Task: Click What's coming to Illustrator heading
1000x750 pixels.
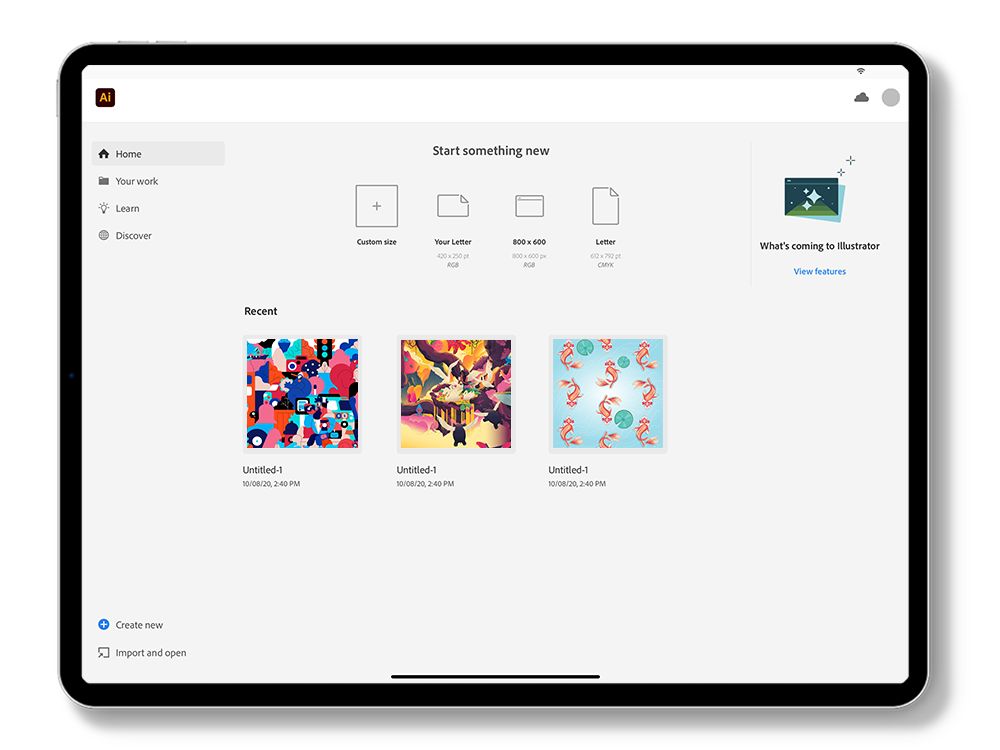Action: pos(820,246)
